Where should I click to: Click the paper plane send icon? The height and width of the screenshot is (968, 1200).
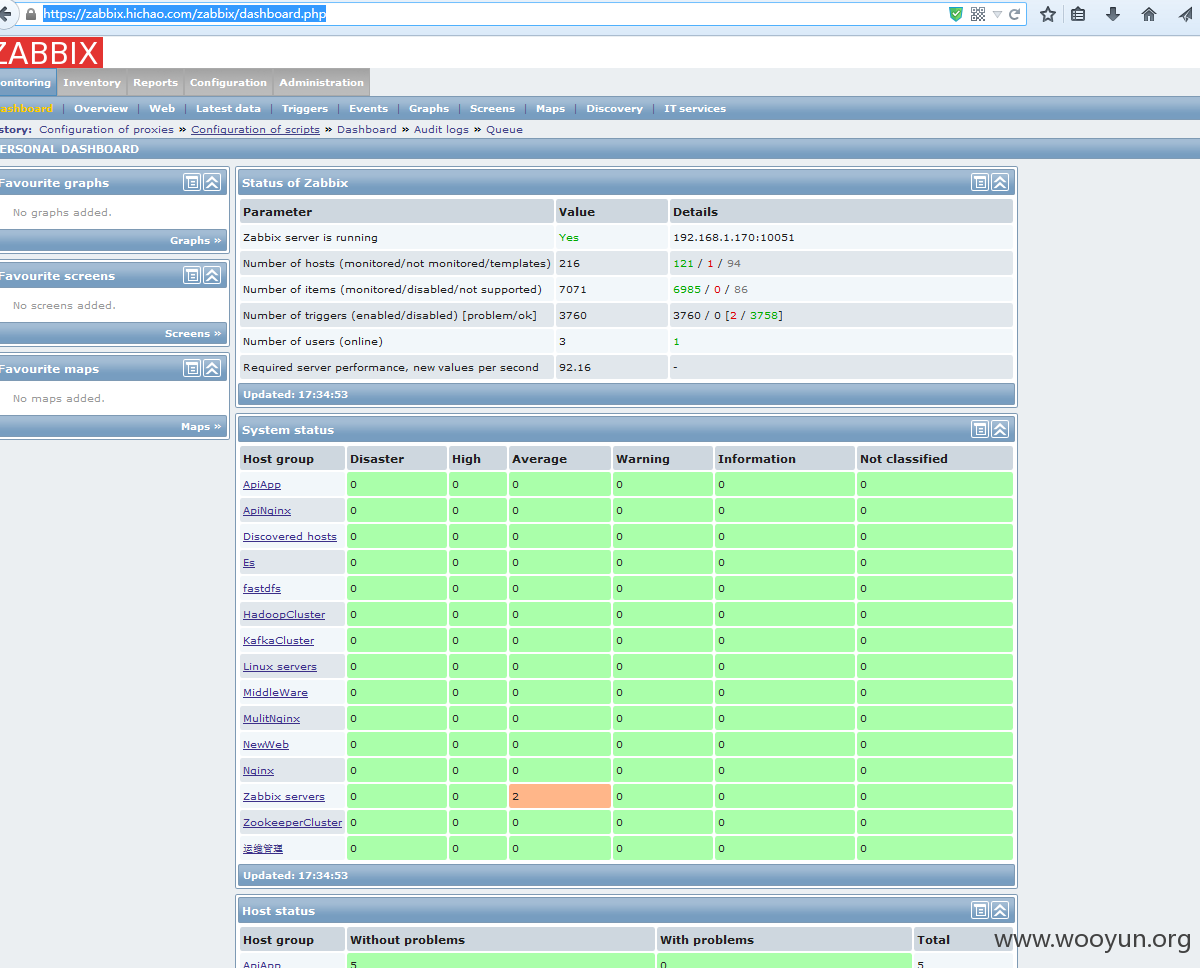pos(1186,14)
